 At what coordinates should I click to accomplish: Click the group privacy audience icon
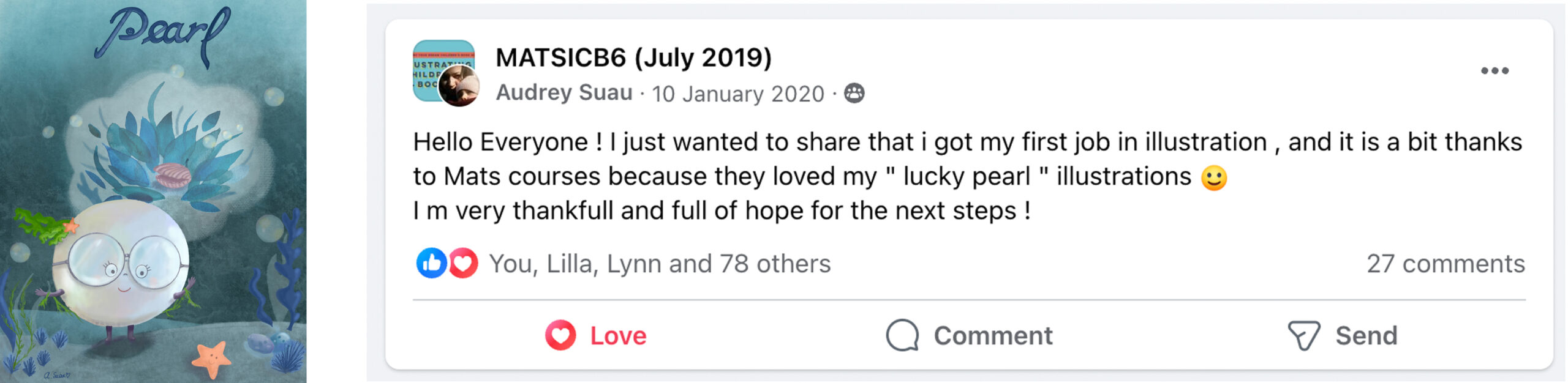coord(854,94)
